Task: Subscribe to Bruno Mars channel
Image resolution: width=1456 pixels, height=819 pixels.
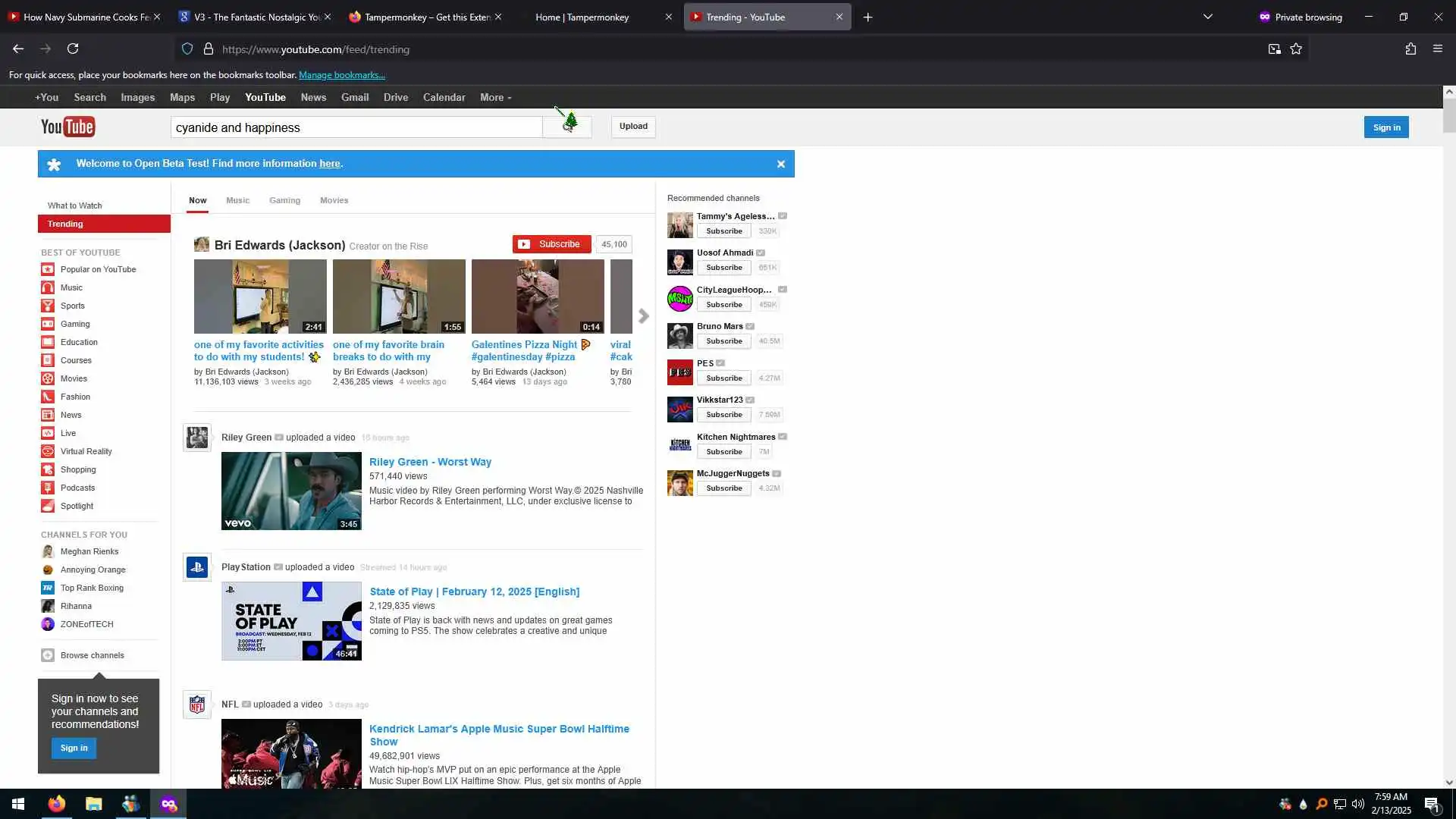Action: [x=723, y=341]
